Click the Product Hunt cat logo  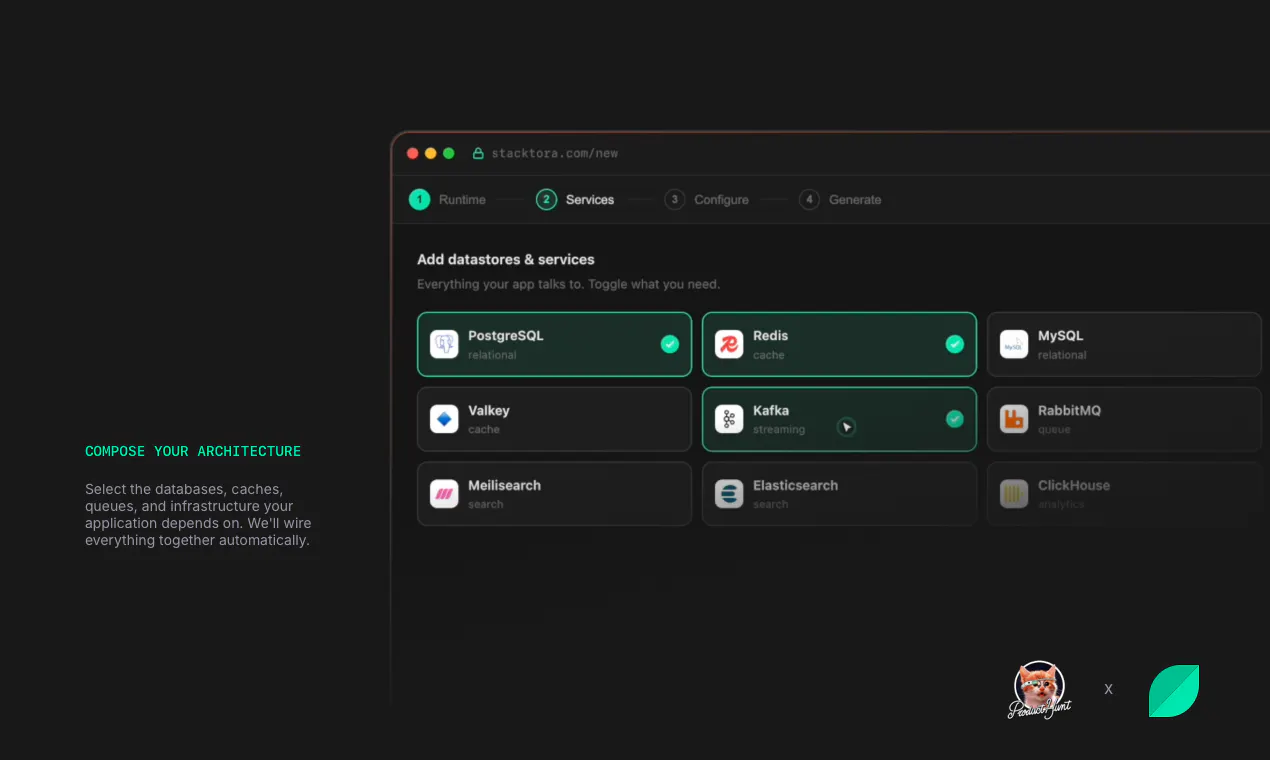[x=1039, y=690]
